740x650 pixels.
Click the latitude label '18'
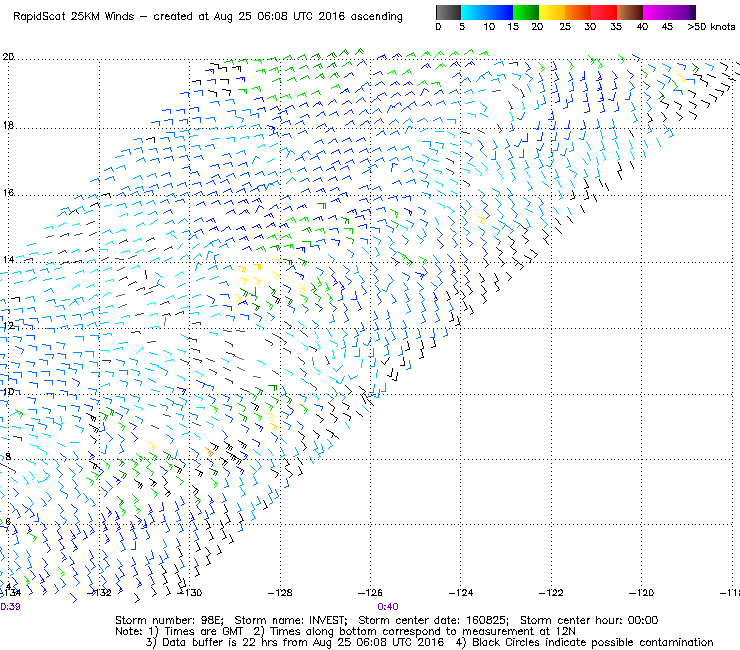pos(8,126)
